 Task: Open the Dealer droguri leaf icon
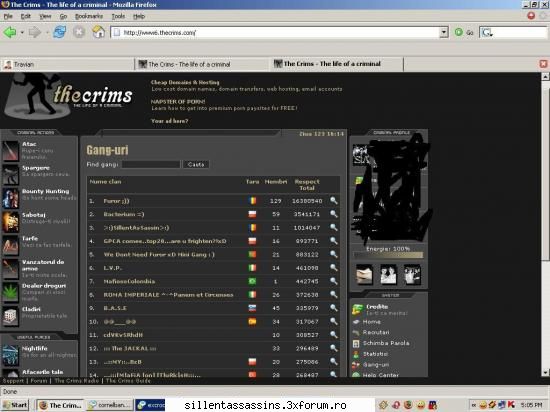tap(10, 292)
